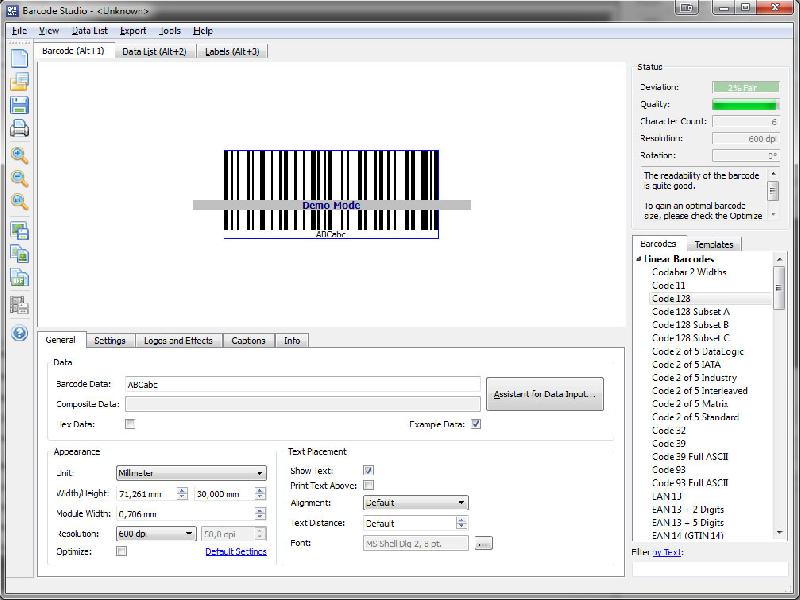Select the Barcode (Alt+1) tab
This screenshot has height=600, width=800.
tap(73, 51)
